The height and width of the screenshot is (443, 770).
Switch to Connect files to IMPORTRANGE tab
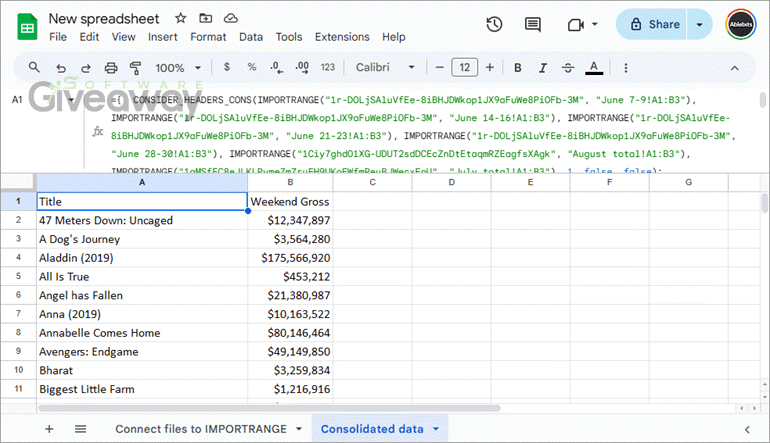click(x=209, y=429)
